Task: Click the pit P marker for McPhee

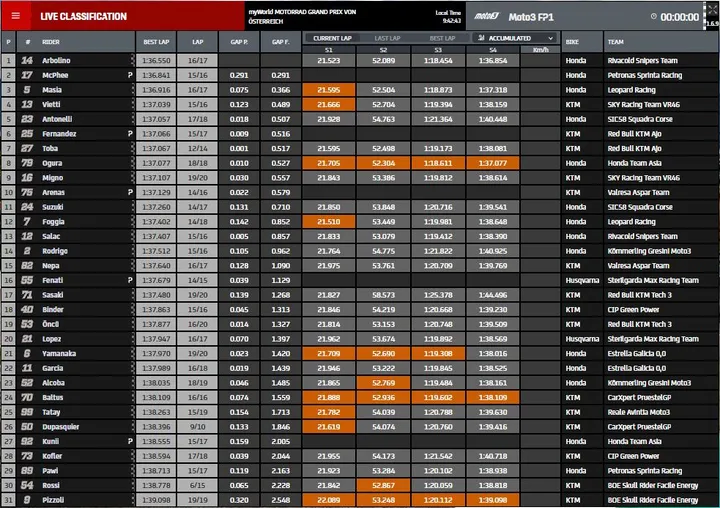Action: coord(130,75)
